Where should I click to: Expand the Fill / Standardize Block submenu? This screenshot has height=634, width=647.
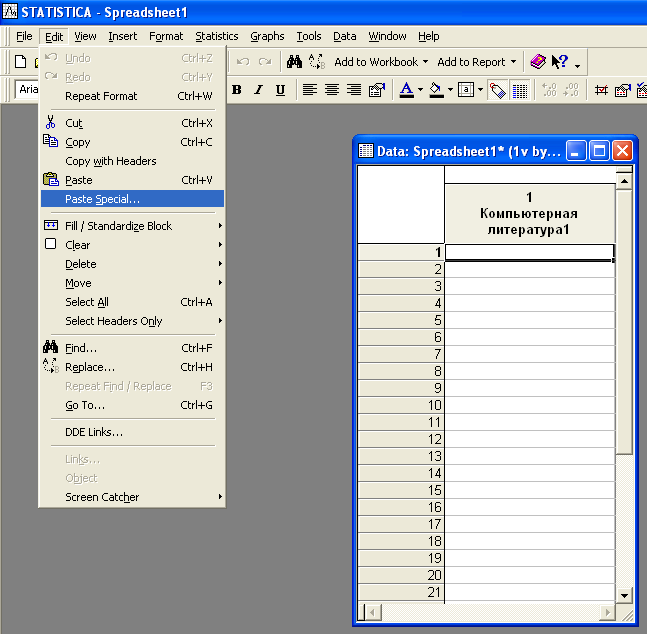[x=132, y=226]
